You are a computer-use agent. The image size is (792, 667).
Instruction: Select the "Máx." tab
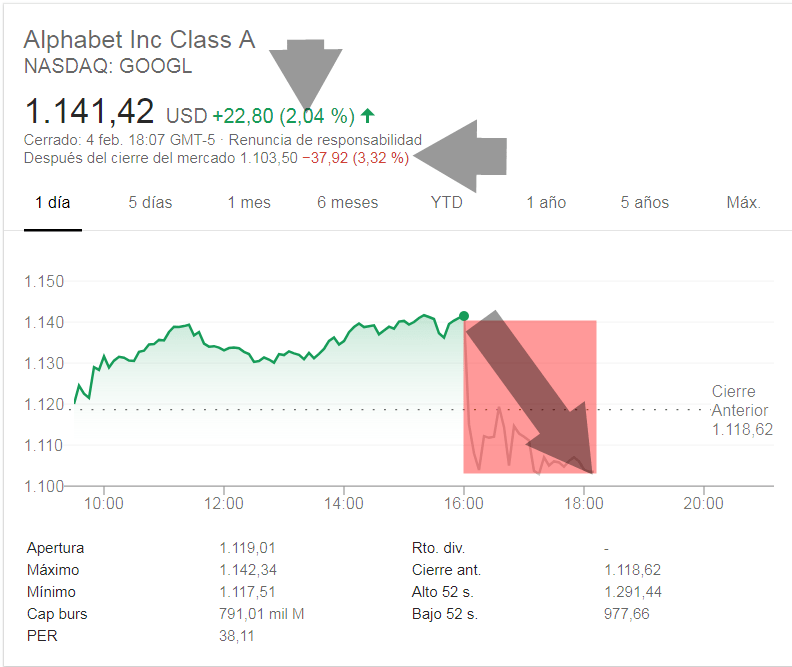tap(743, 202)
